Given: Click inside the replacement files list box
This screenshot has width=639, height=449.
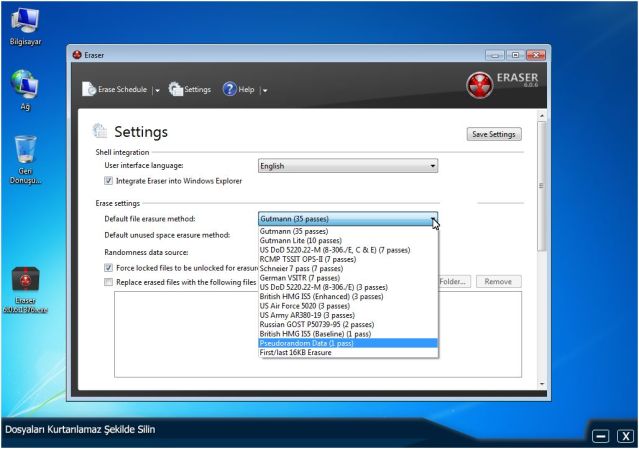Looking at the screenshot, I should coord(318,335).
